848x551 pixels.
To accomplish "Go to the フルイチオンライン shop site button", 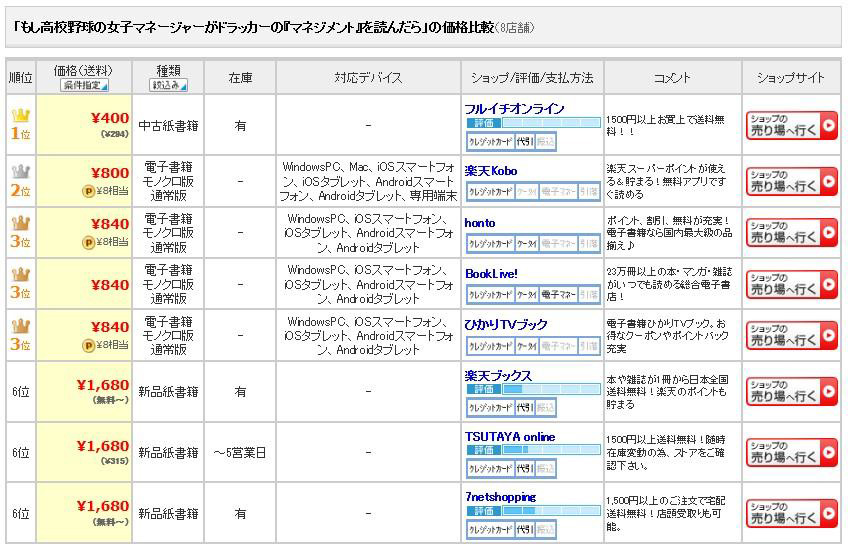I will click(792, 125).
